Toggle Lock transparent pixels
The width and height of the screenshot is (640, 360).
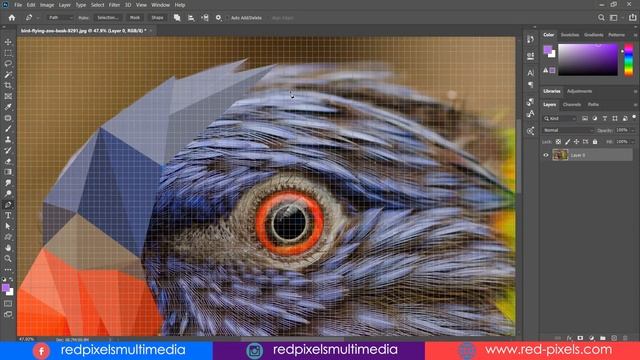click(x=558, y=142)
